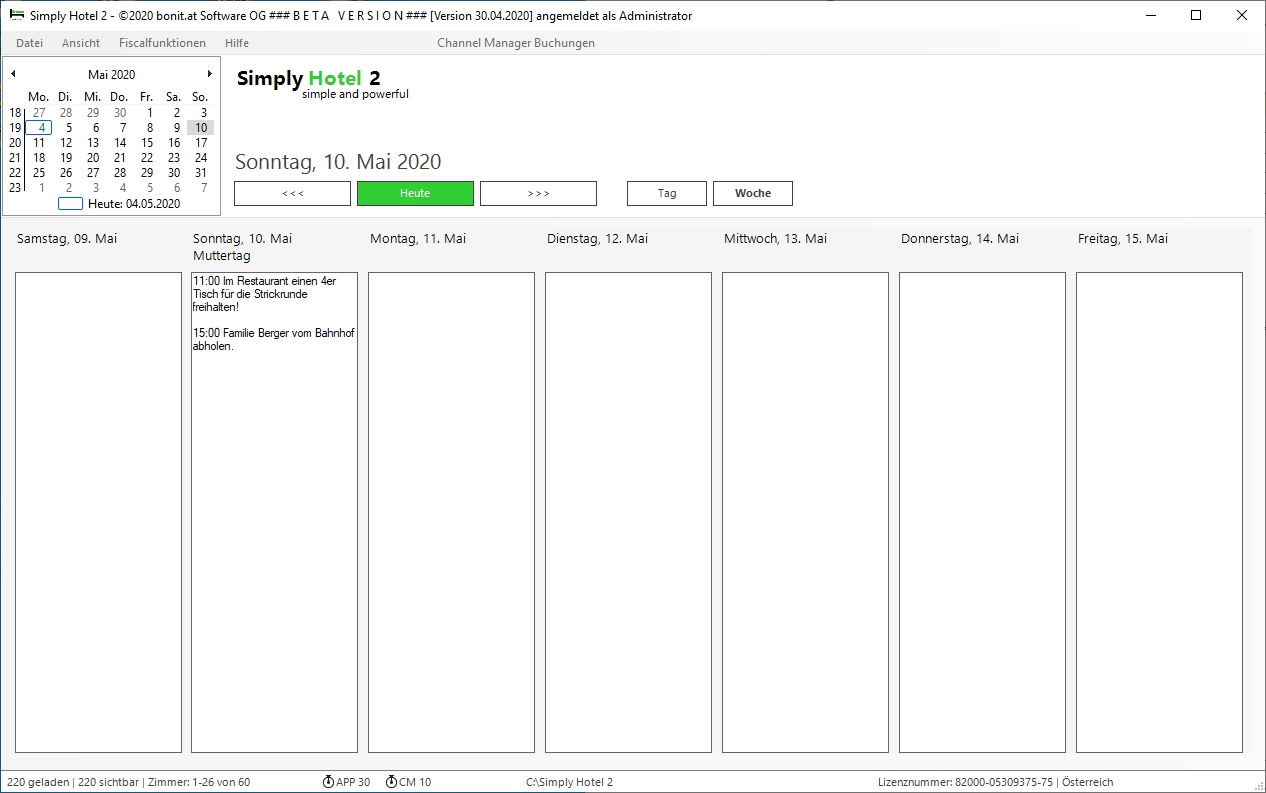Open the Datei menu
This screenshot has height=793, width=1266.
(30, 43)
